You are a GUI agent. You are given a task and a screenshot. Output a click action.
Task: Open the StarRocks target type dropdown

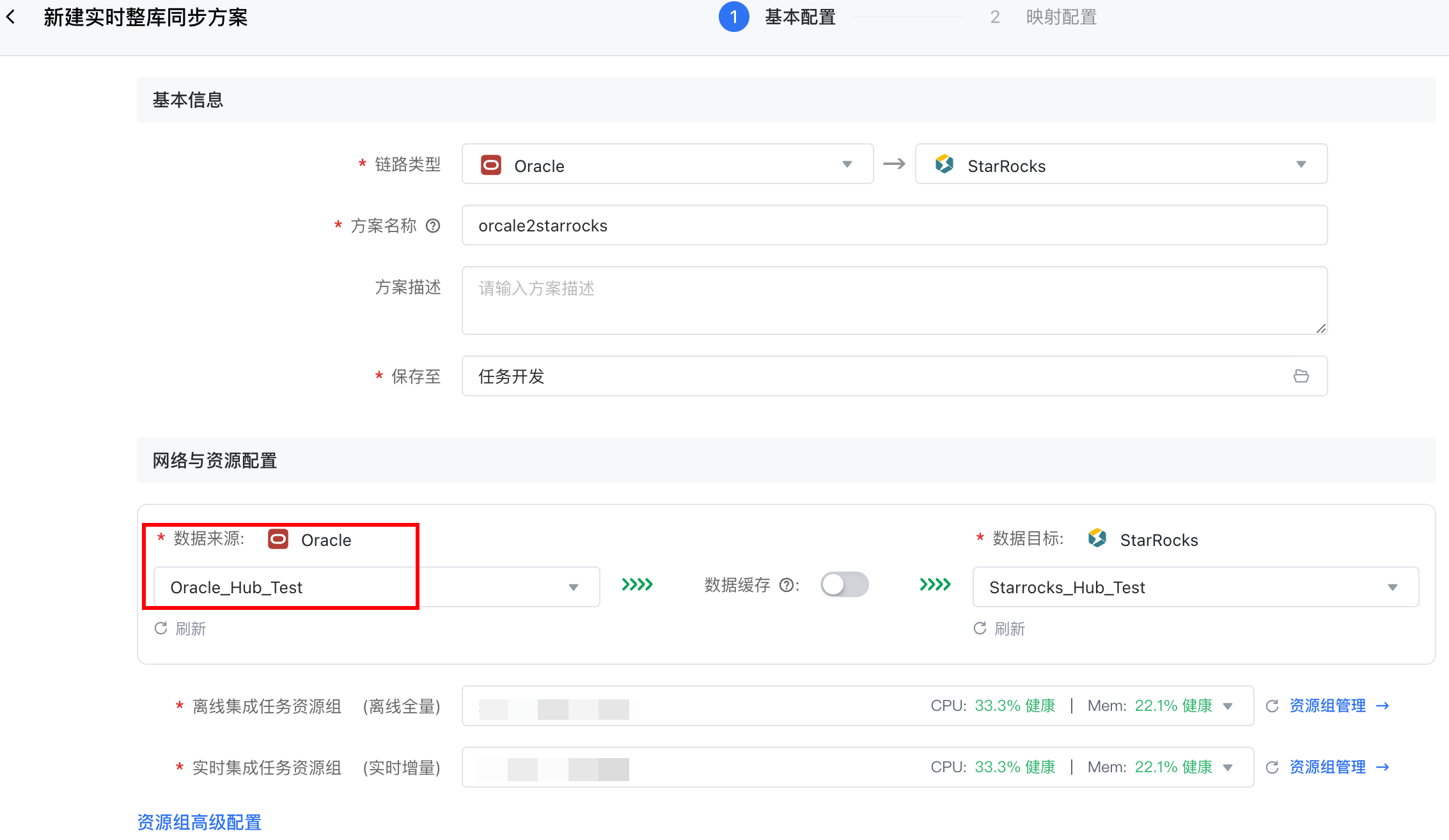coord(1121,164)
